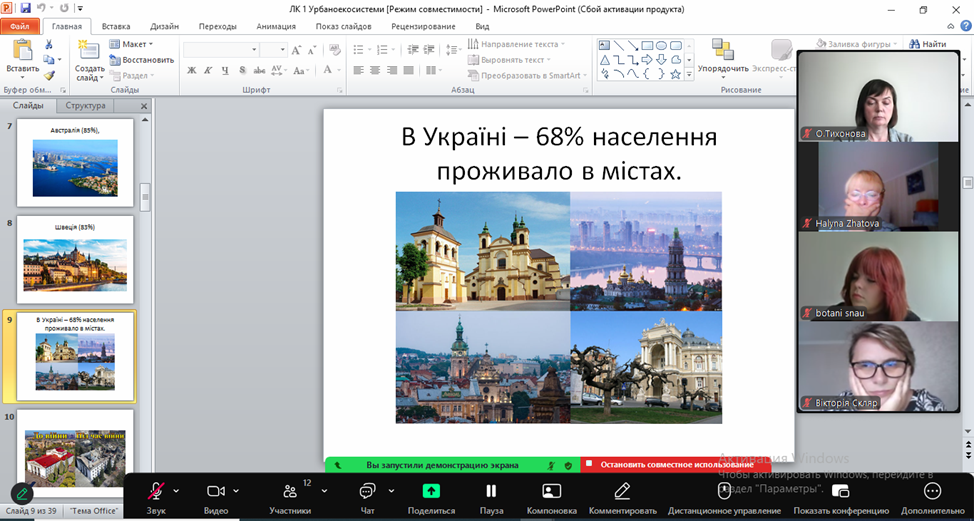Expand audio options arrow next to Звук
The width and height of the screenshot is (974, 521).
(x=177, y=491)
